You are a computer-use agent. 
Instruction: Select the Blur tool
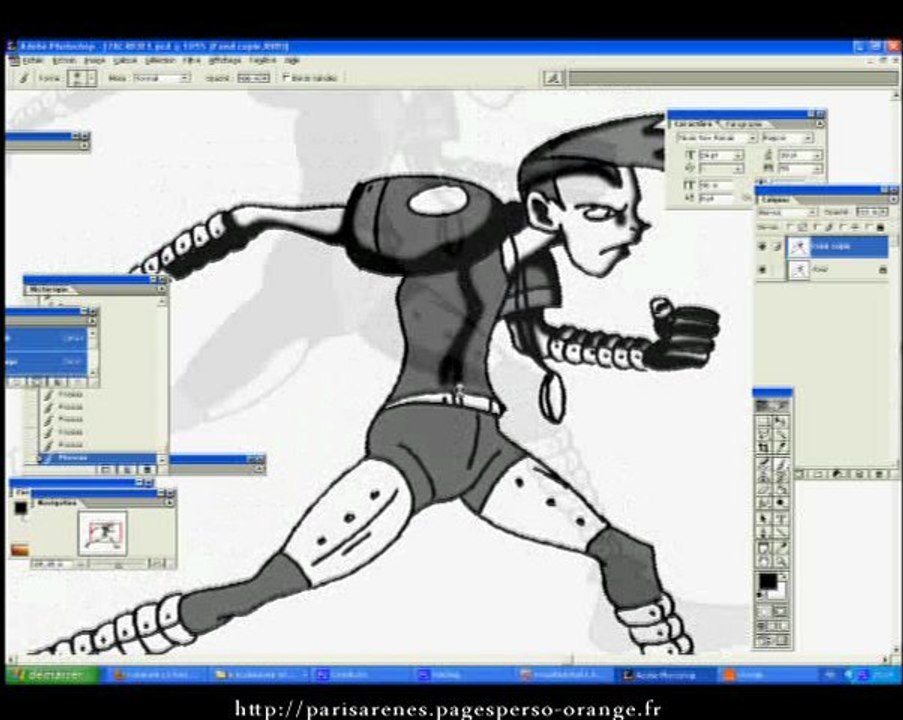pyautogui.click(x=764, y=503)
